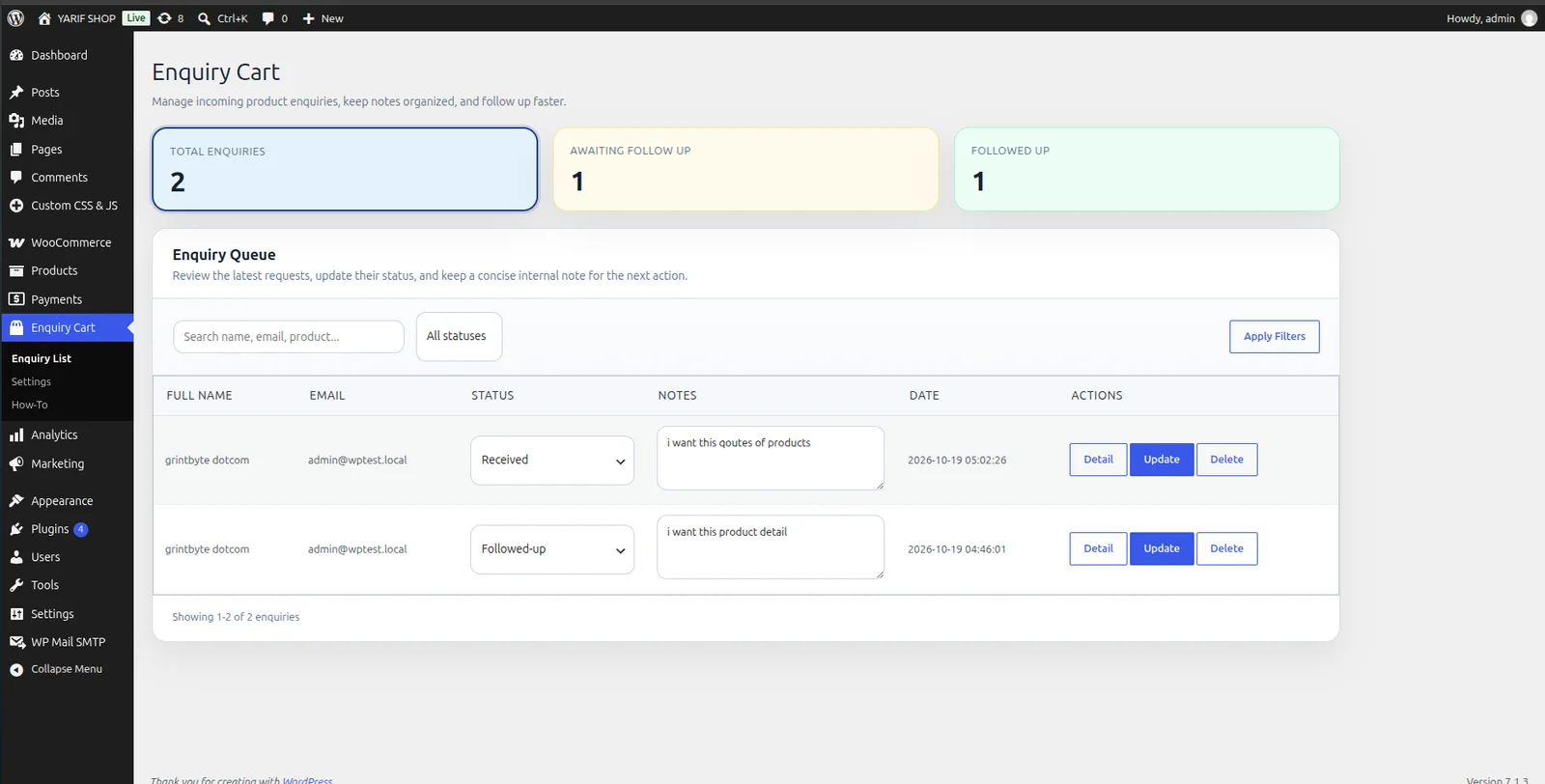Click the Plugins plug icon
Image resolution: width=1545 pixels, height=784 pixels.
16,529
